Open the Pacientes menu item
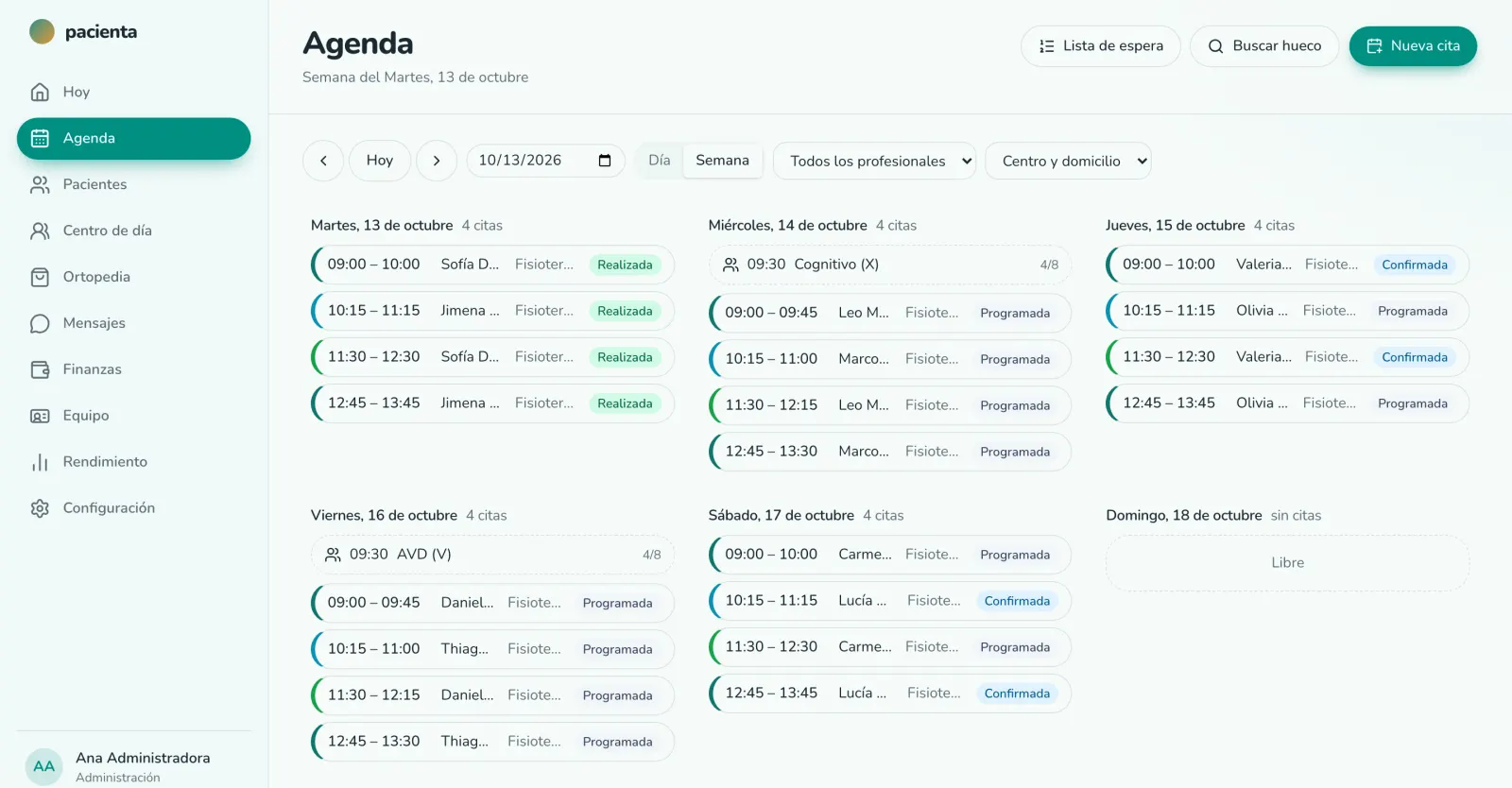This screenshot has height=788, width=1512. [x=134, y=184]
